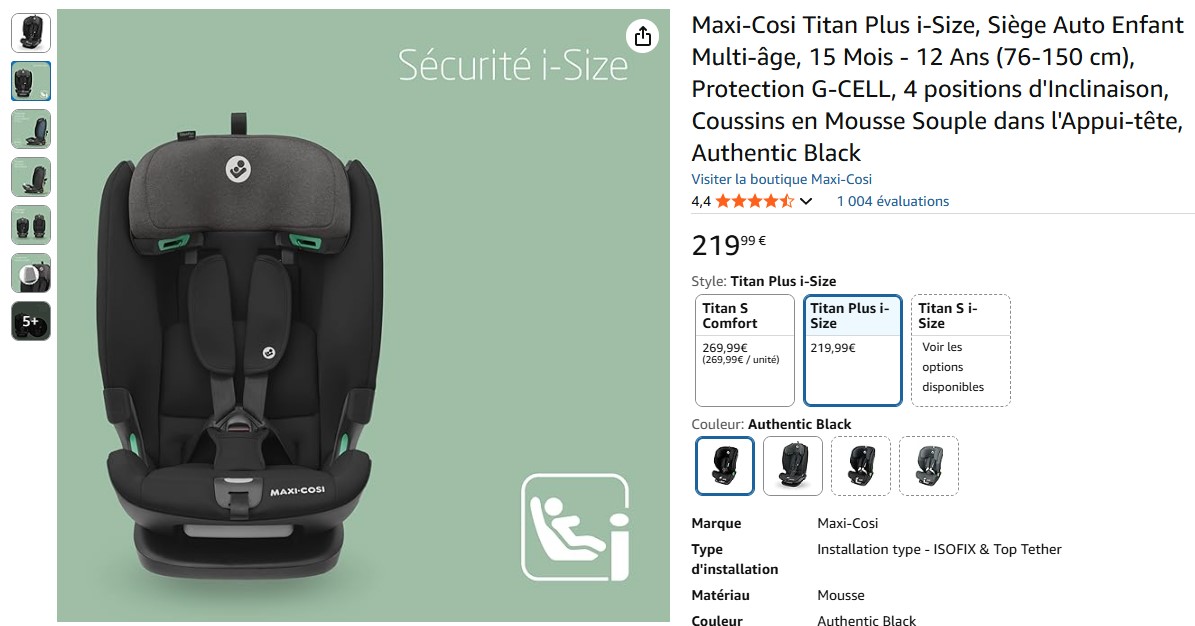This screenshot has width=1195, height=626.
Task: Visit the Maxi-Cosi boutique link
Action: click(781, 179)
